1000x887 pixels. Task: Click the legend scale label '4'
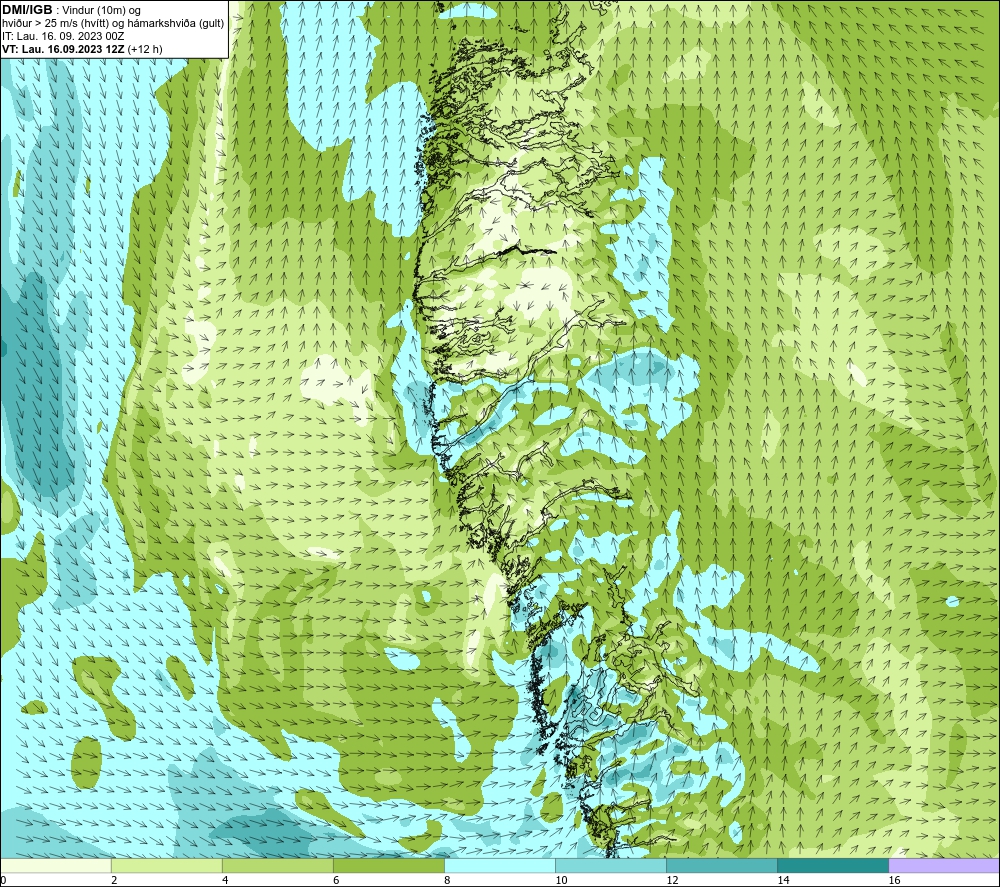(x=225, y=880)
